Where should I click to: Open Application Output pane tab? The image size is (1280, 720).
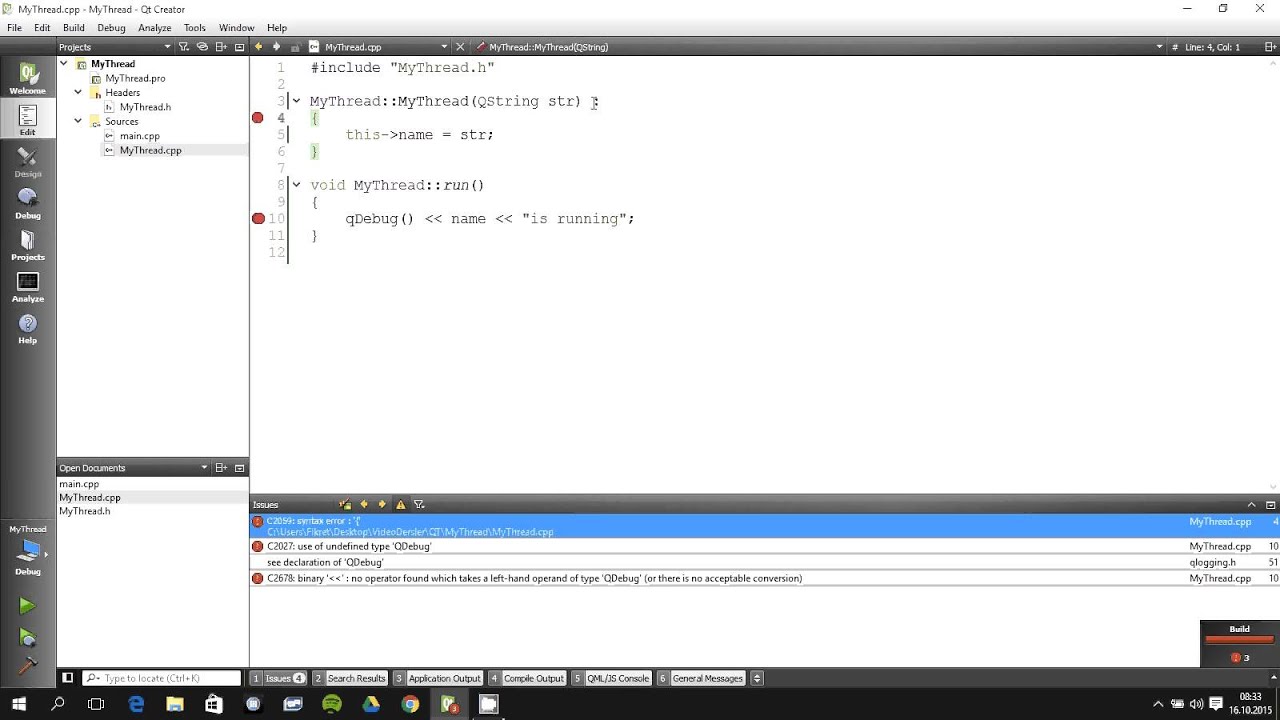(438, 678)
